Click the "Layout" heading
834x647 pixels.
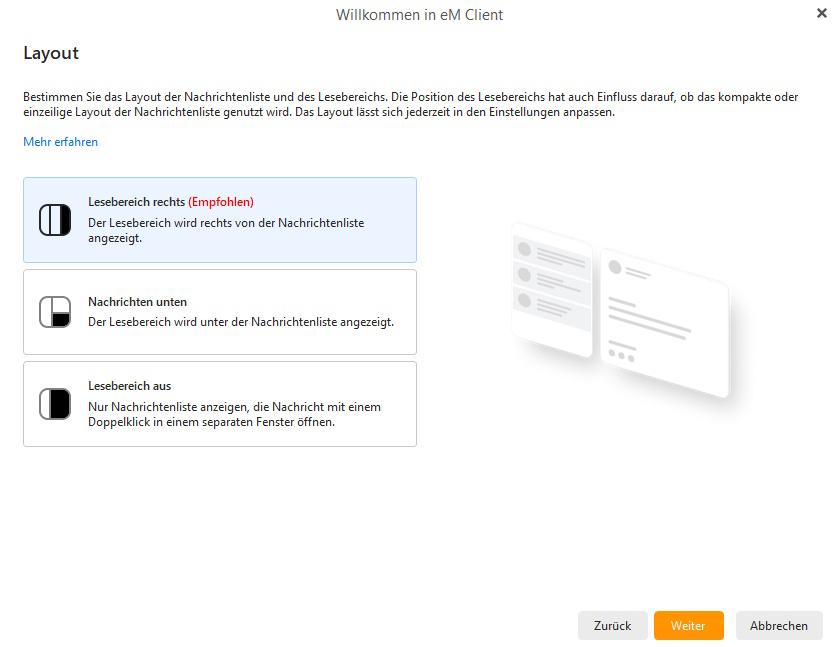(x=51, y=53)
